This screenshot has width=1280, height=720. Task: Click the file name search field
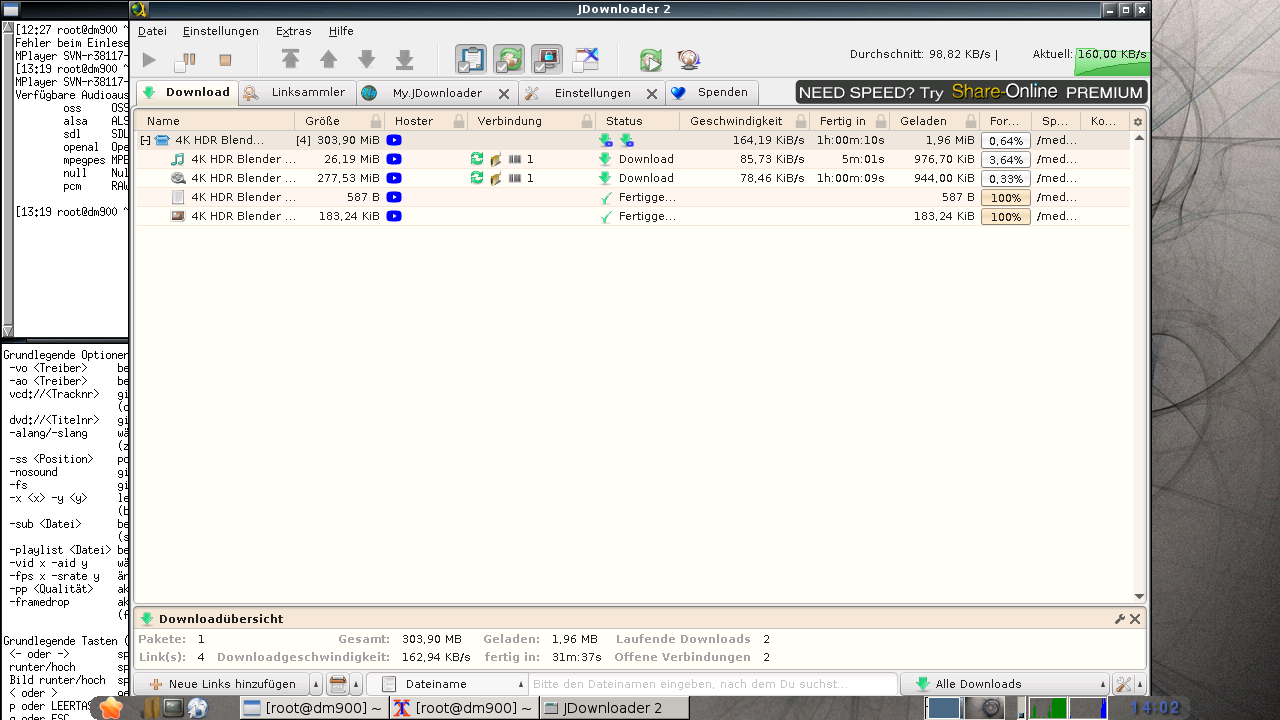(712, 684)
